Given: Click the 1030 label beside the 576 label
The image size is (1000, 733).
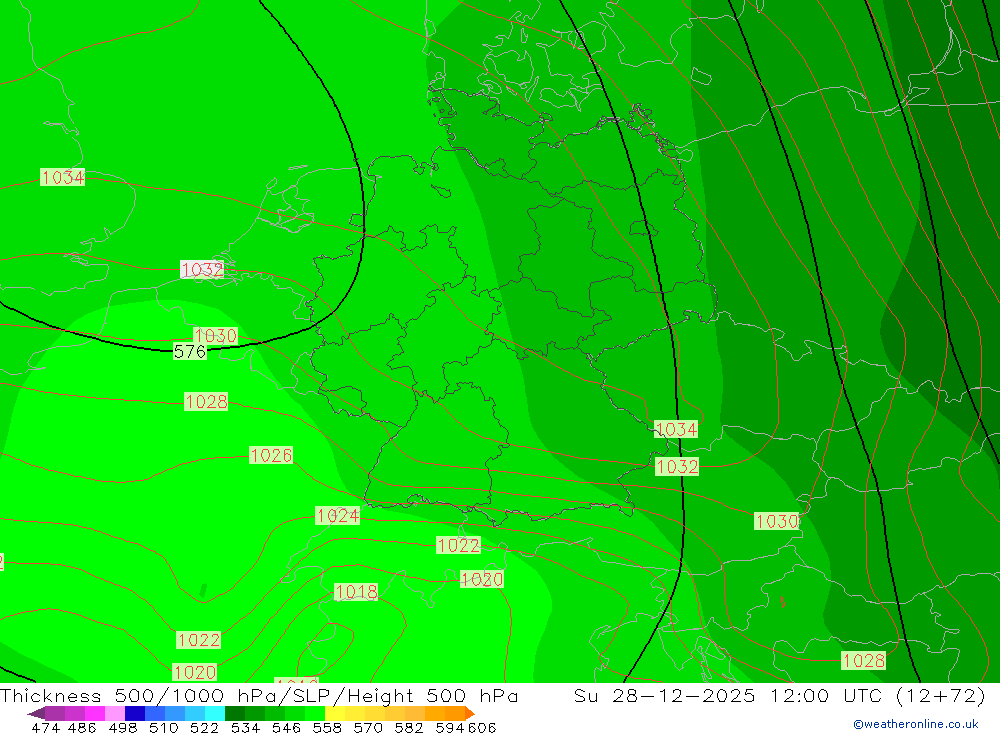Looking at the screenshot, I should click(x=216, y=336).
